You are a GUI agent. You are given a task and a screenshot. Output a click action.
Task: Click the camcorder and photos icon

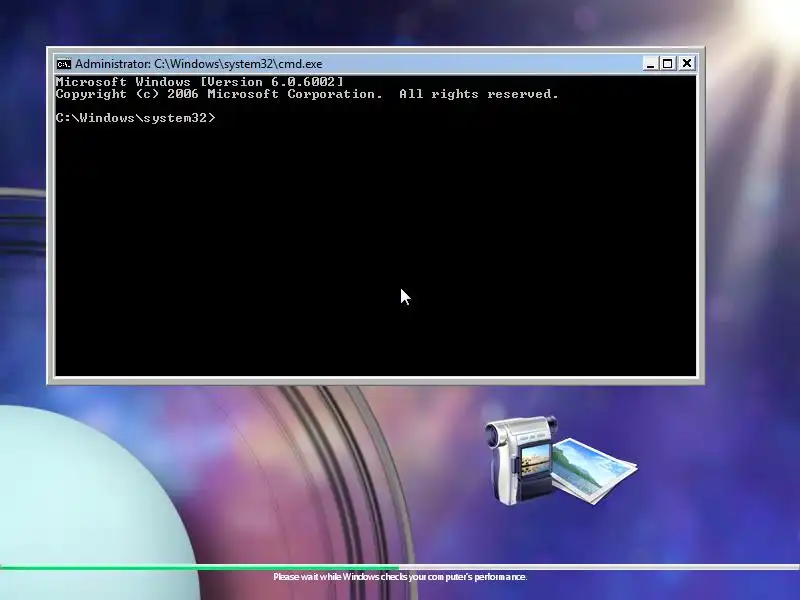561,461
